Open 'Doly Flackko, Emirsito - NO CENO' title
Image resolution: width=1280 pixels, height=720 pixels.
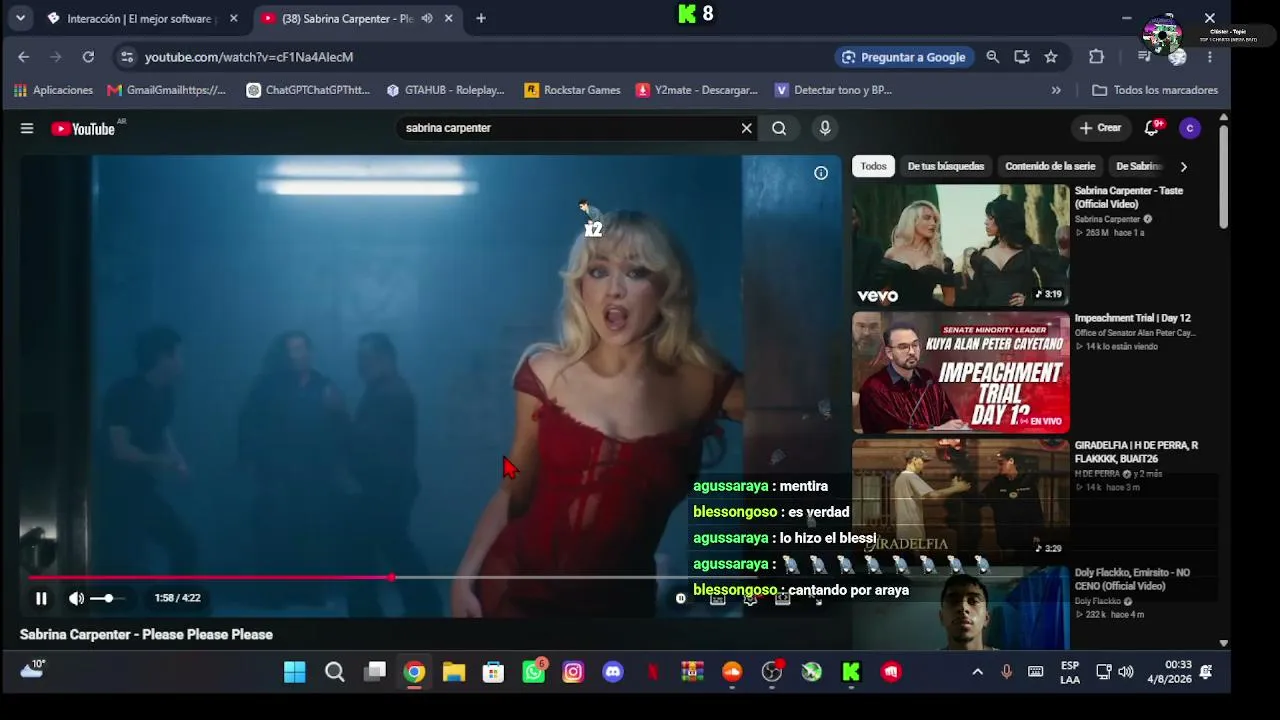[1132, 579]
